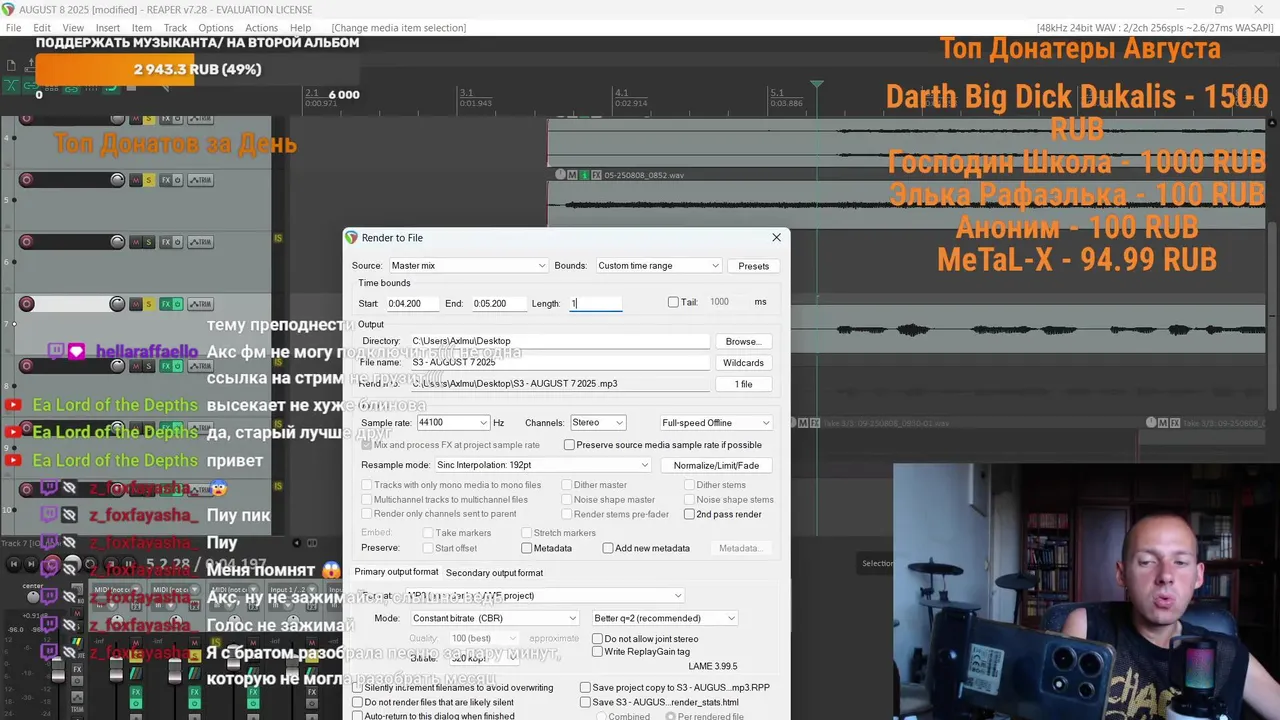Open TRIM envelope button on track 6
1280x720 pixels.
(x=200, y=242)
